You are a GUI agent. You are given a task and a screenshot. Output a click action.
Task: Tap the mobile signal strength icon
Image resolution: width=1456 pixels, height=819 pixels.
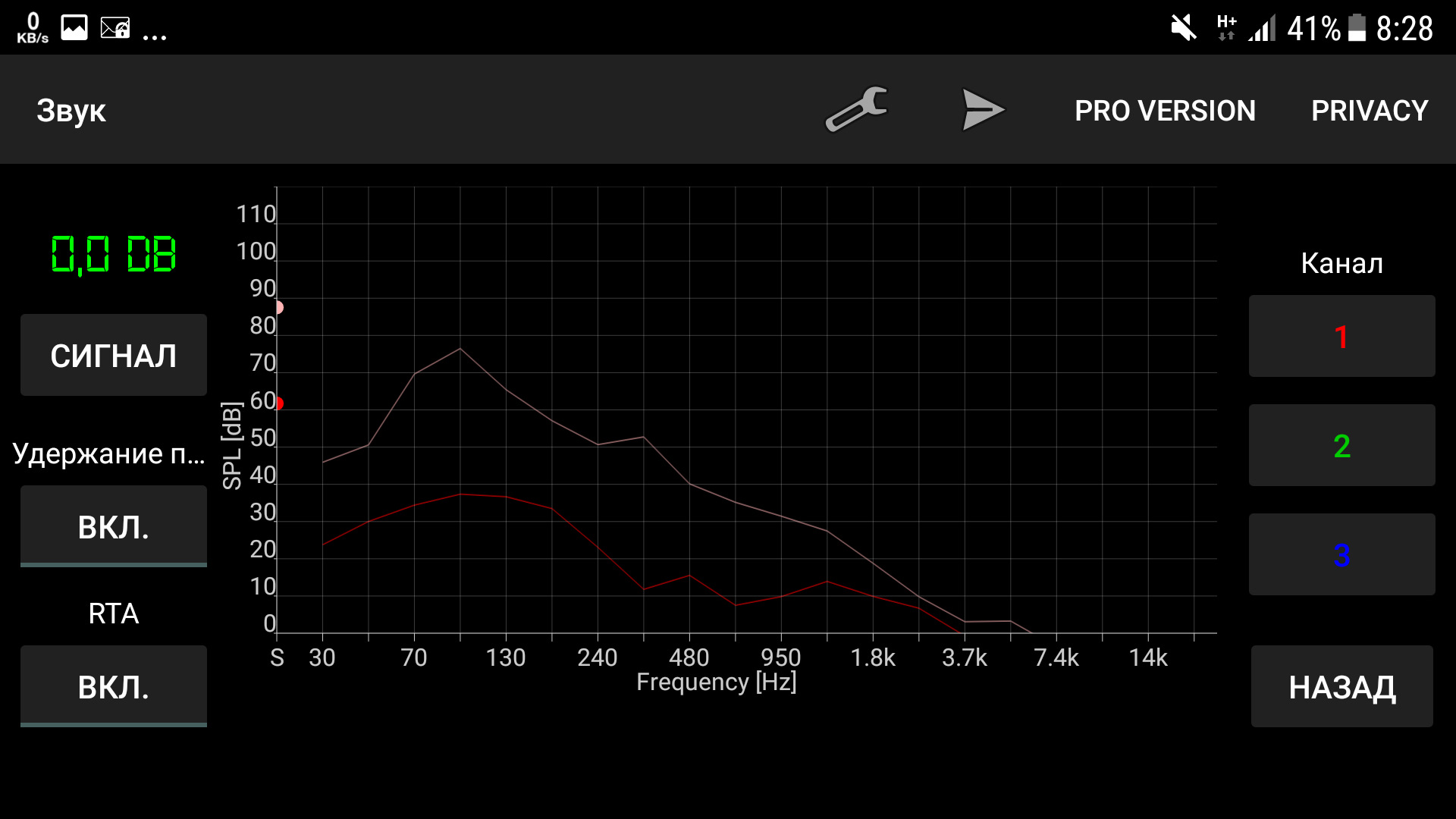(1262, 29)
